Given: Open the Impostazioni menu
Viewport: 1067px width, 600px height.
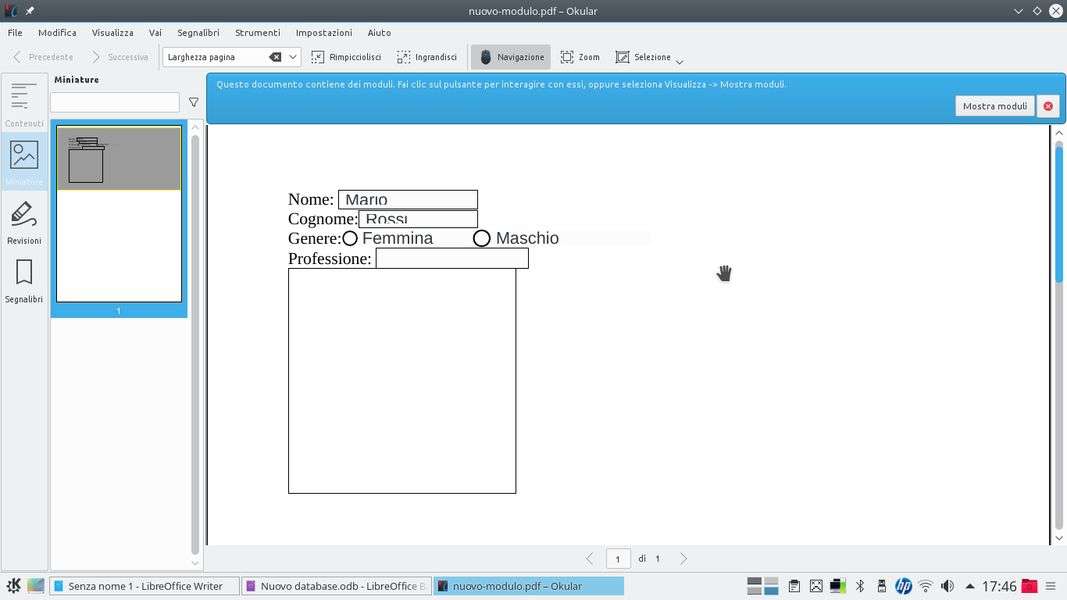Looking at the screenshot, I should point(323,33).
